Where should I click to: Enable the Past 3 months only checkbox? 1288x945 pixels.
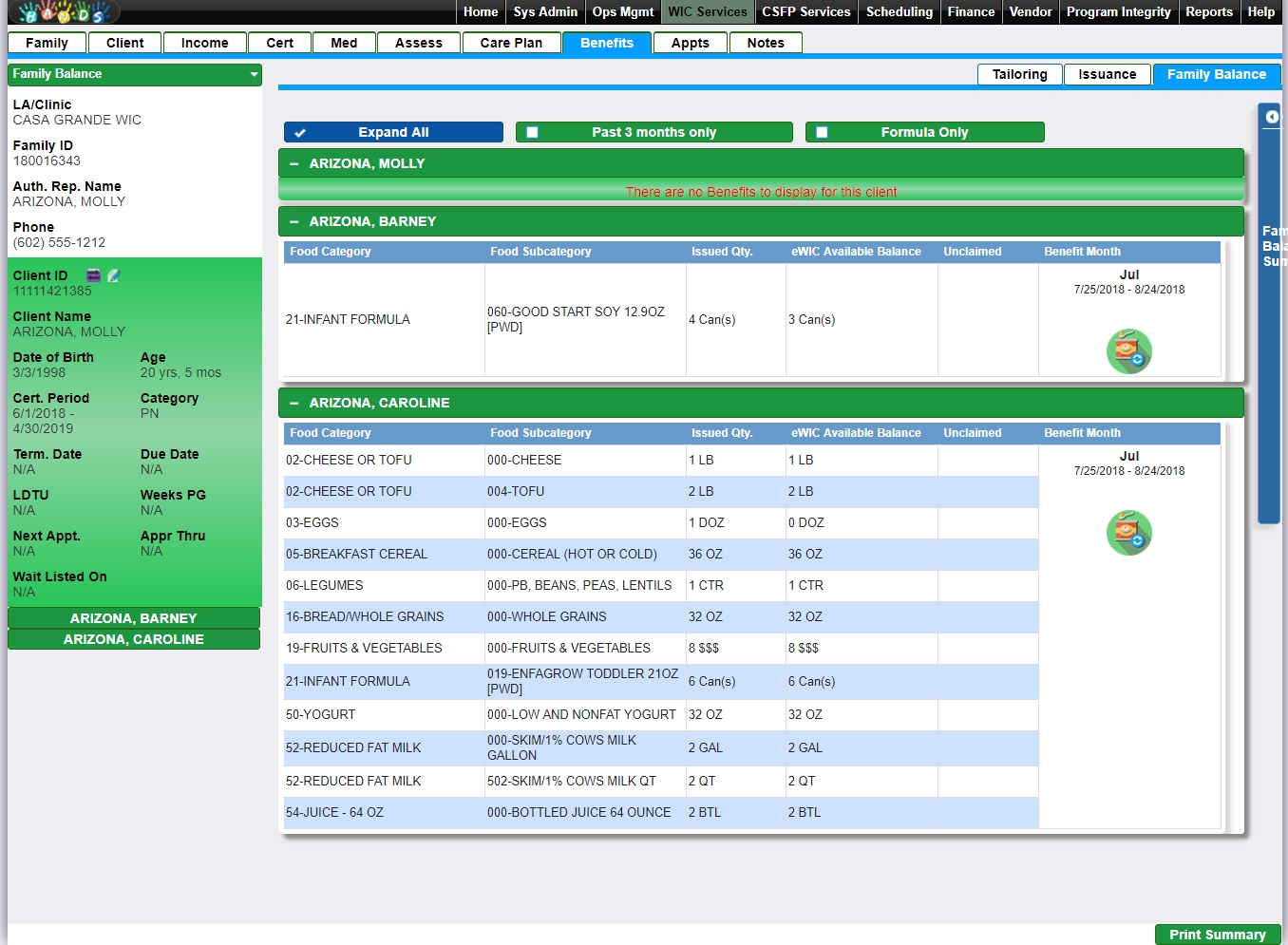click(532, 133)
